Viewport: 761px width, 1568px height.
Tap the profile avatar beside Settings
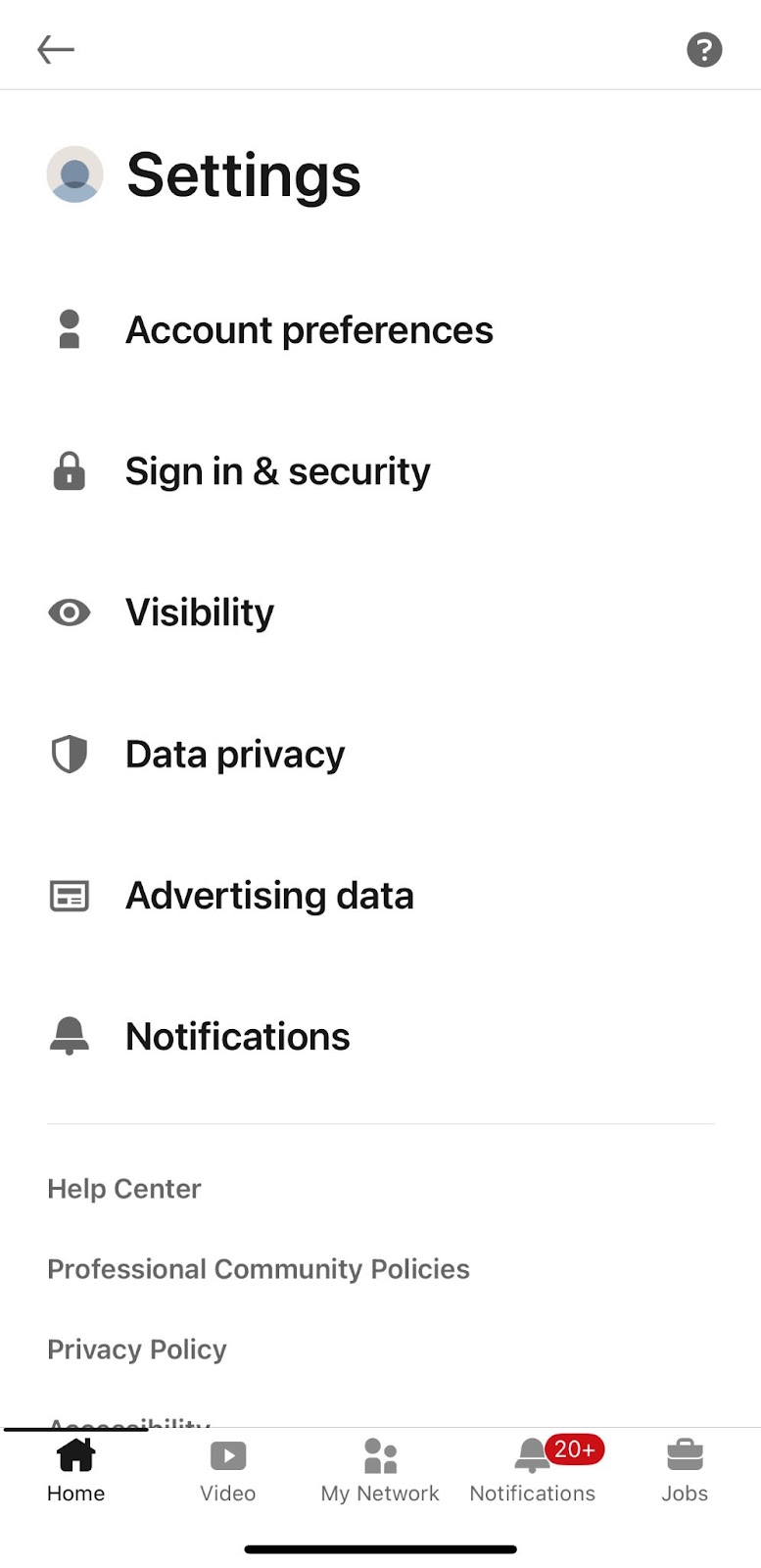75,174
